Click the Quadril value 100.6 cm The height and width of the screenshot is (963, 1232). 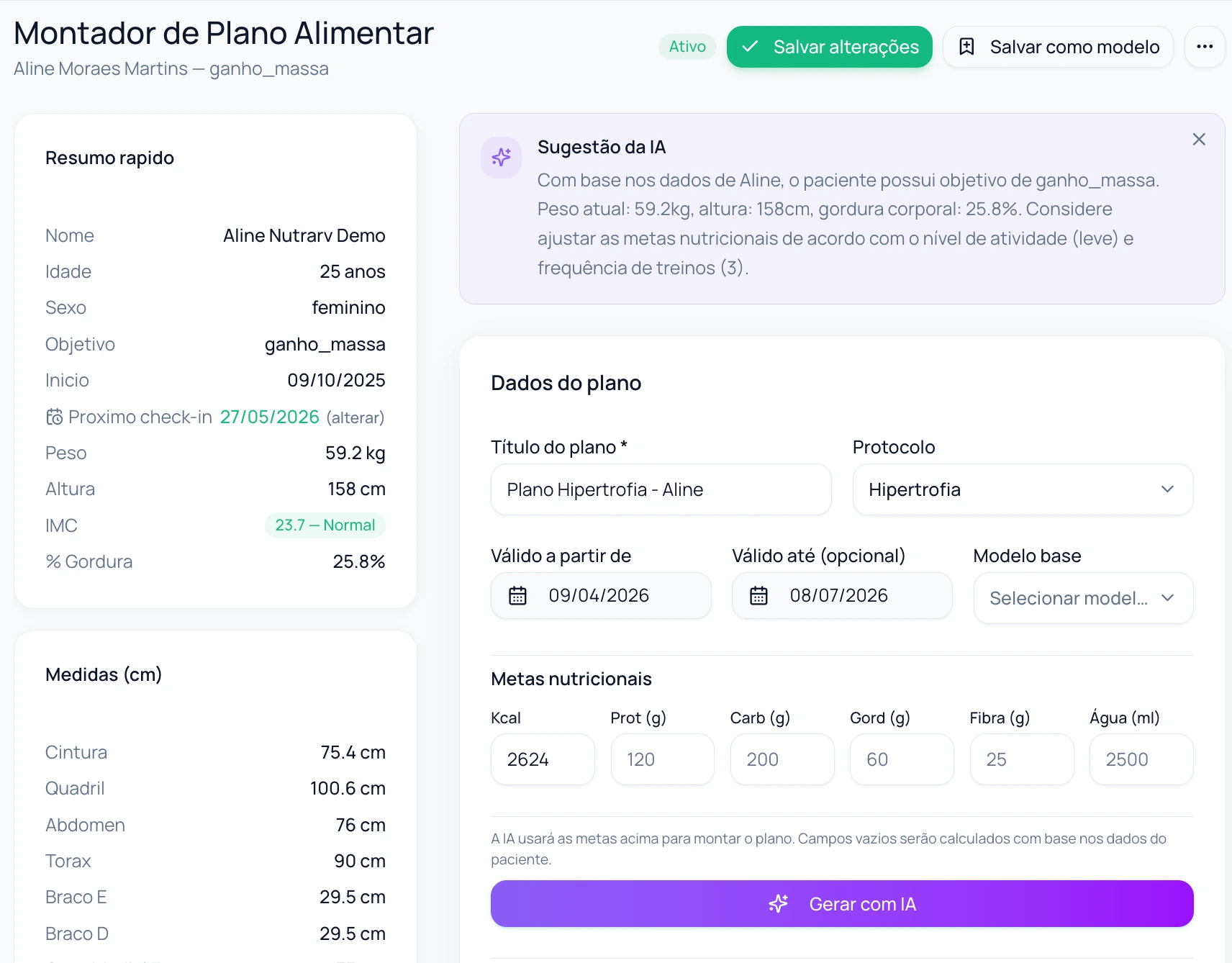(348, 789)
